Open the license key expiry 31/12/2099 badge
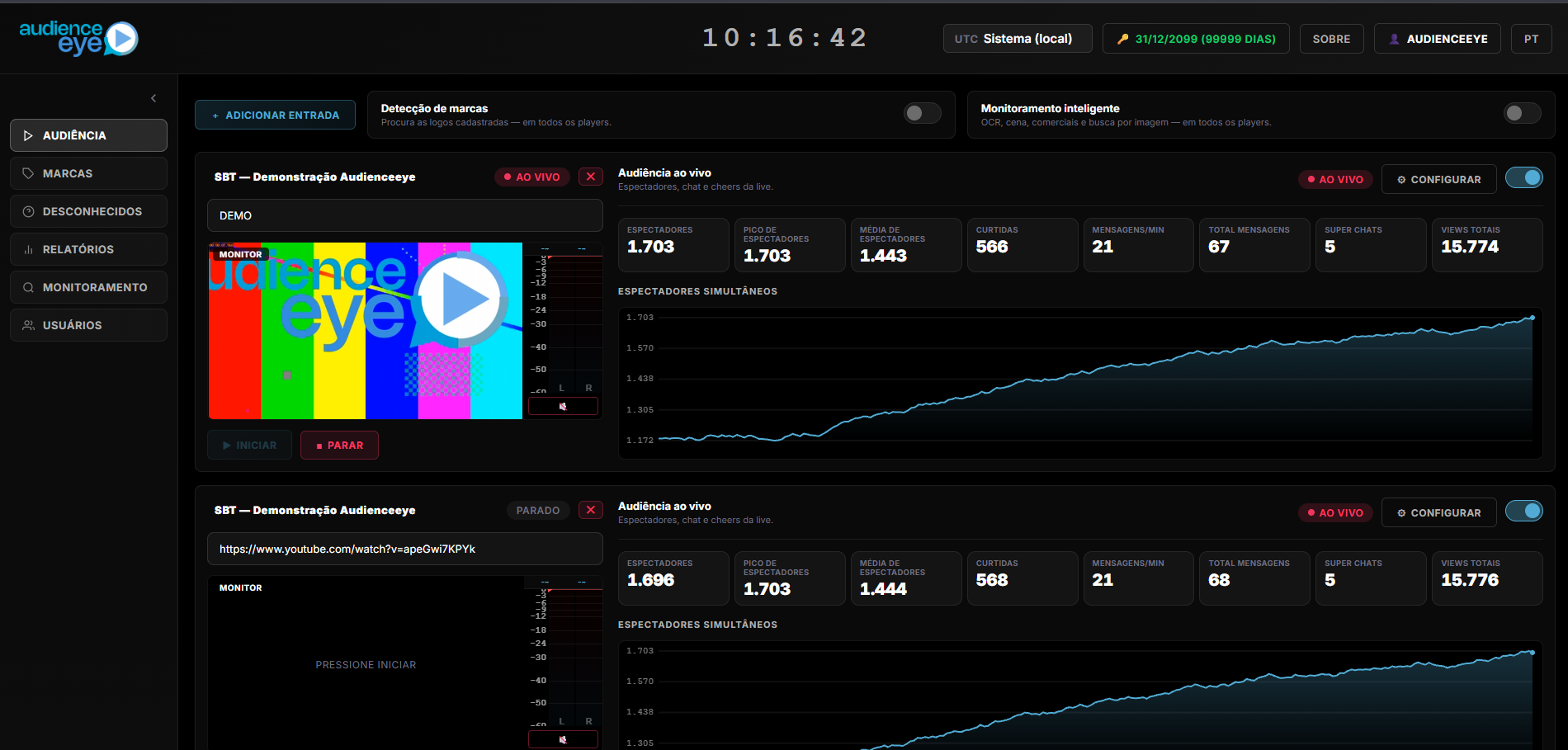The width and height of the screenshot is (1568, 750). coord(1196,39)
